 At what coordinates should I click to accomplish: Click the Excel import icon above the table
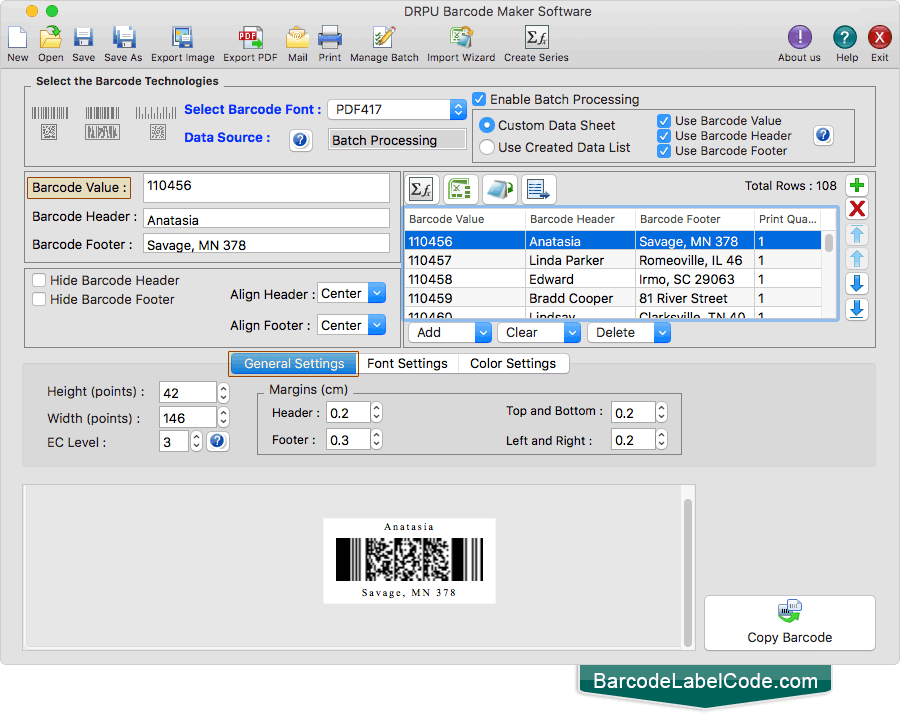pyautogui.click(x=460, y=189)
